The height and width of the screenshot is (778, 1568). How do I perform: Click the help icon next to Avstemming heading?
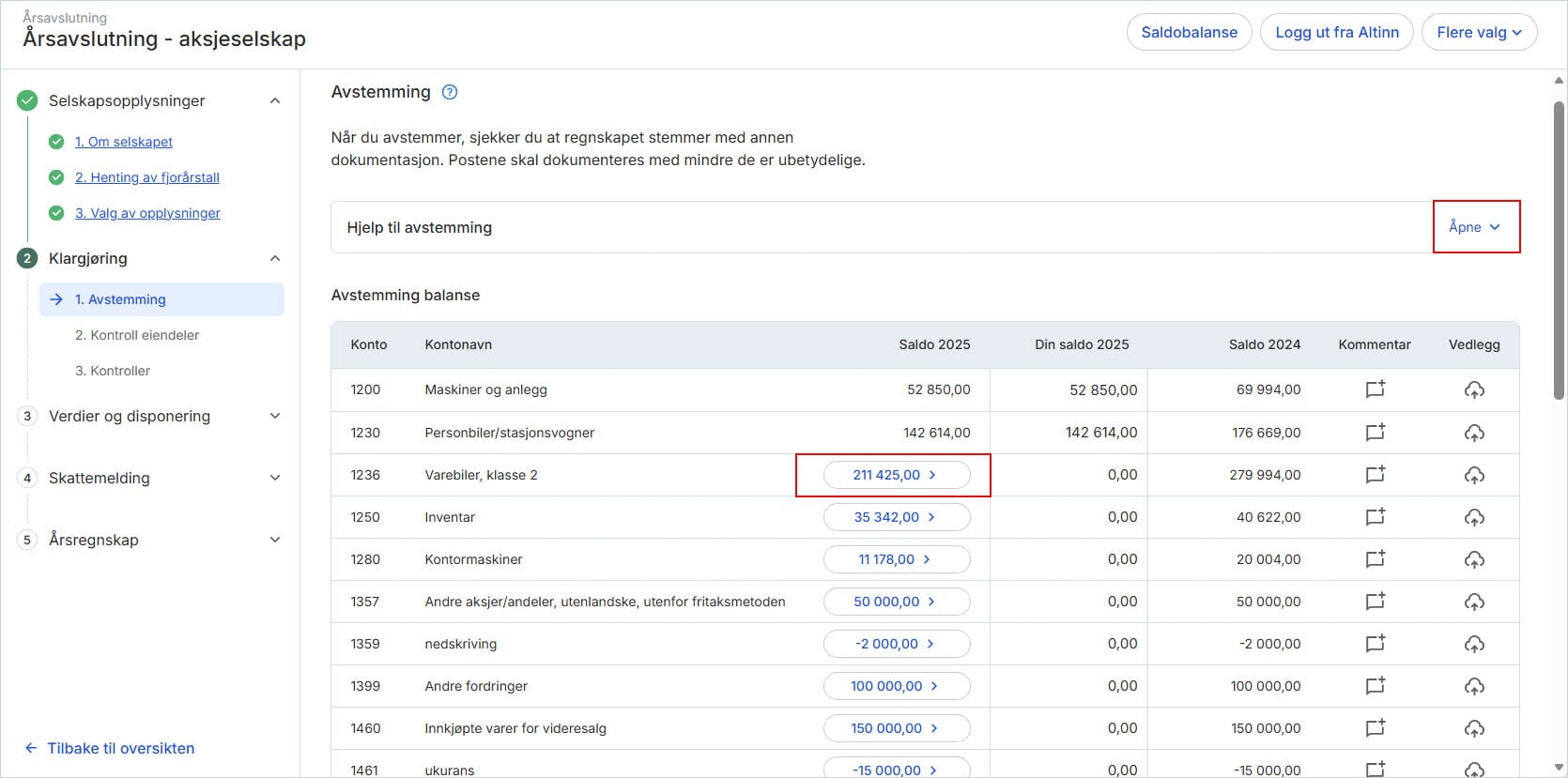click(450, 92)
